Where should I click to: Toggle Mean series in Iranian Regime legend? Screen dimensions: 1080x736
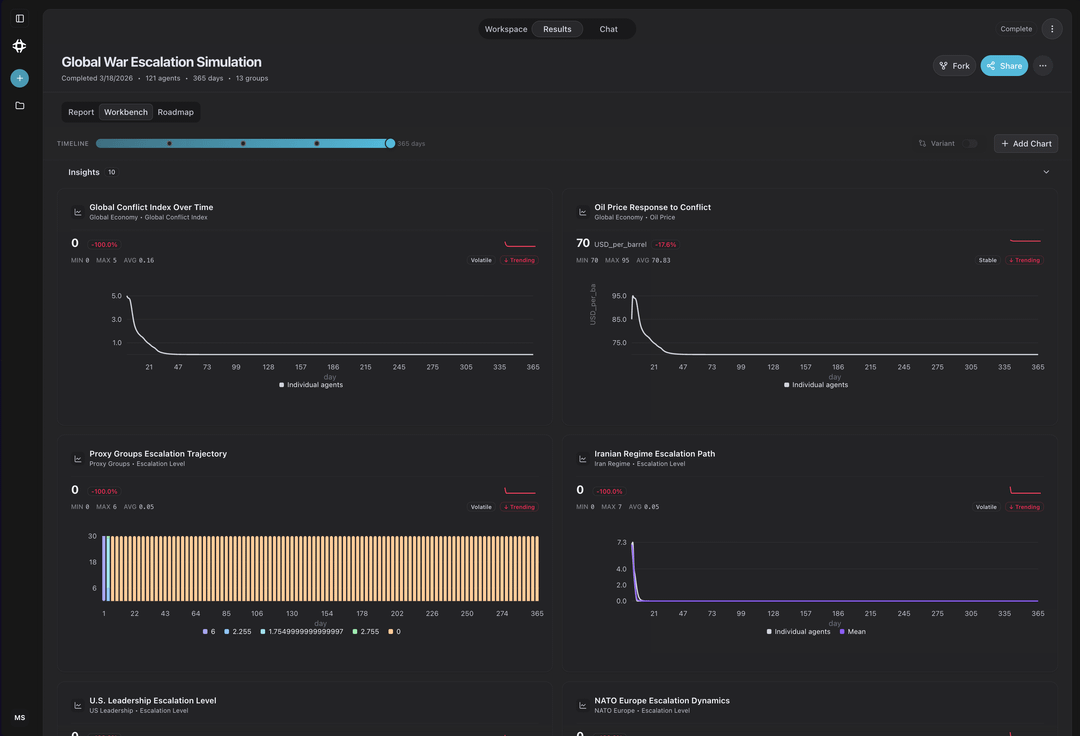[852, 632]
